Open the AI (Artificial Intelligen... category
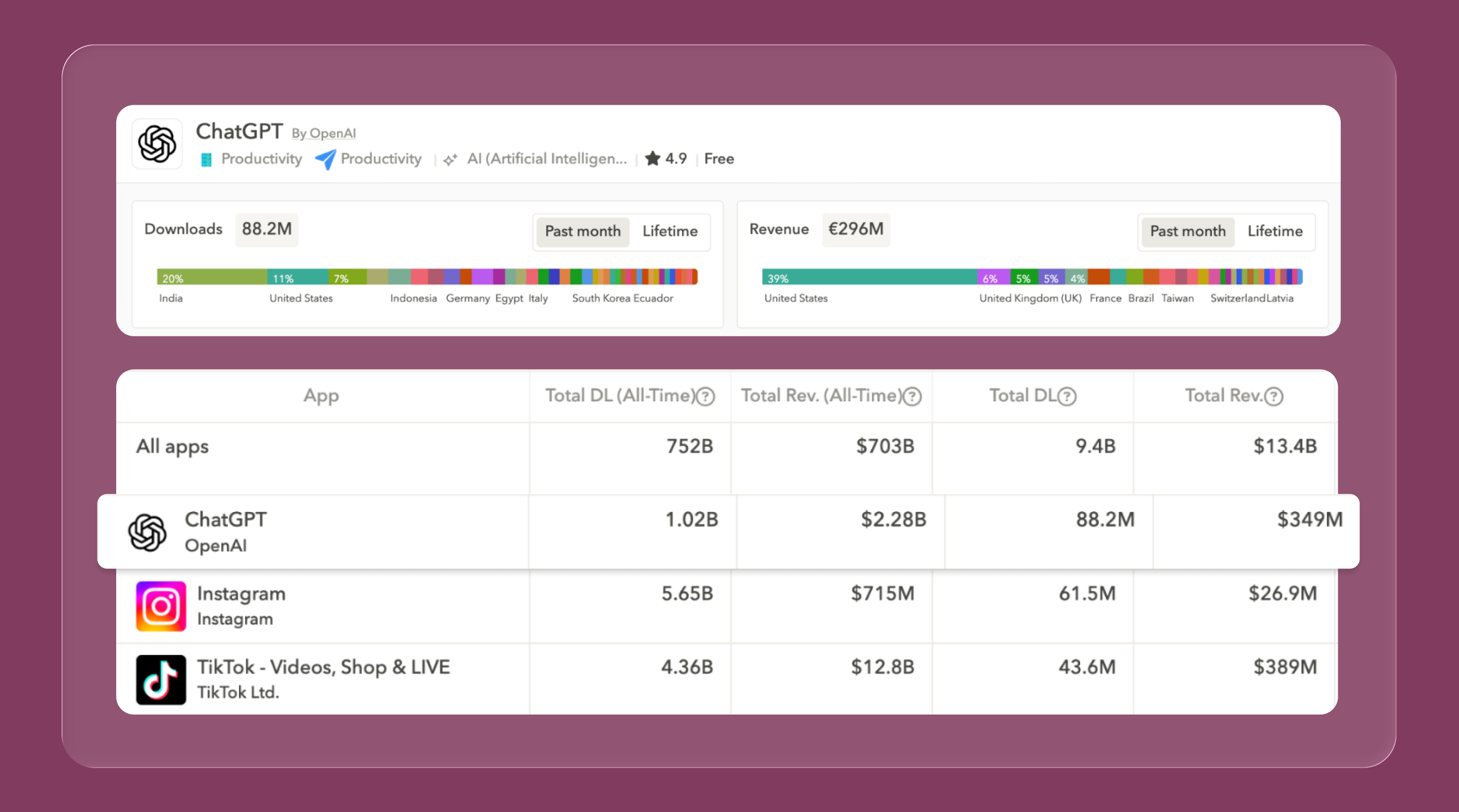 pyautogui.click(x=547, y=159)
